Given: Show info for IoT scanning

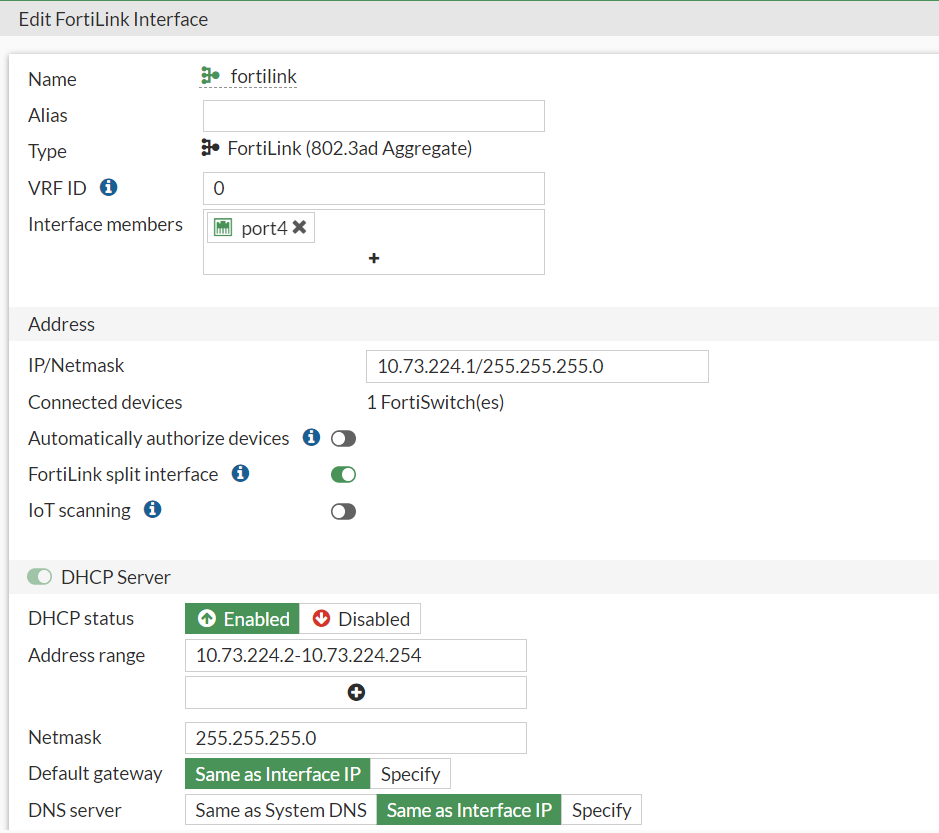Looking at the screenshot, I should point(152,510).
